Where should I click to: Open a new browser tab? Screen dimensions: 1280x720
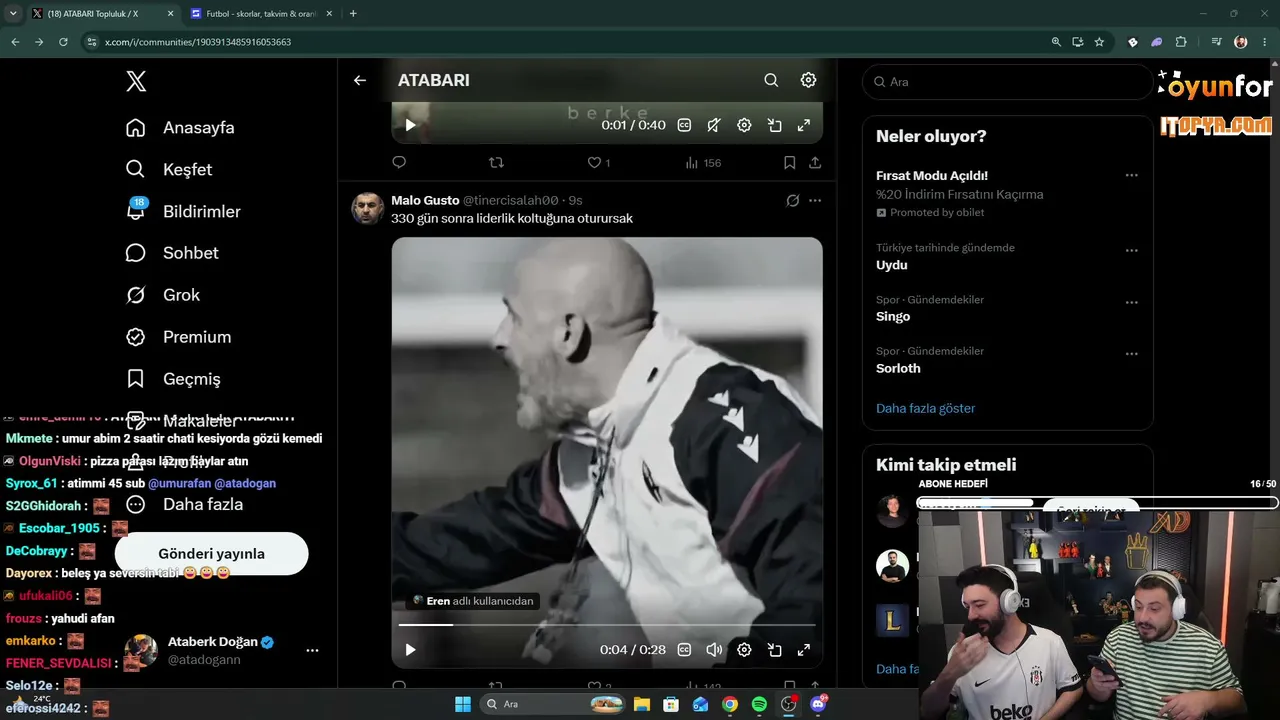(353, 14)
